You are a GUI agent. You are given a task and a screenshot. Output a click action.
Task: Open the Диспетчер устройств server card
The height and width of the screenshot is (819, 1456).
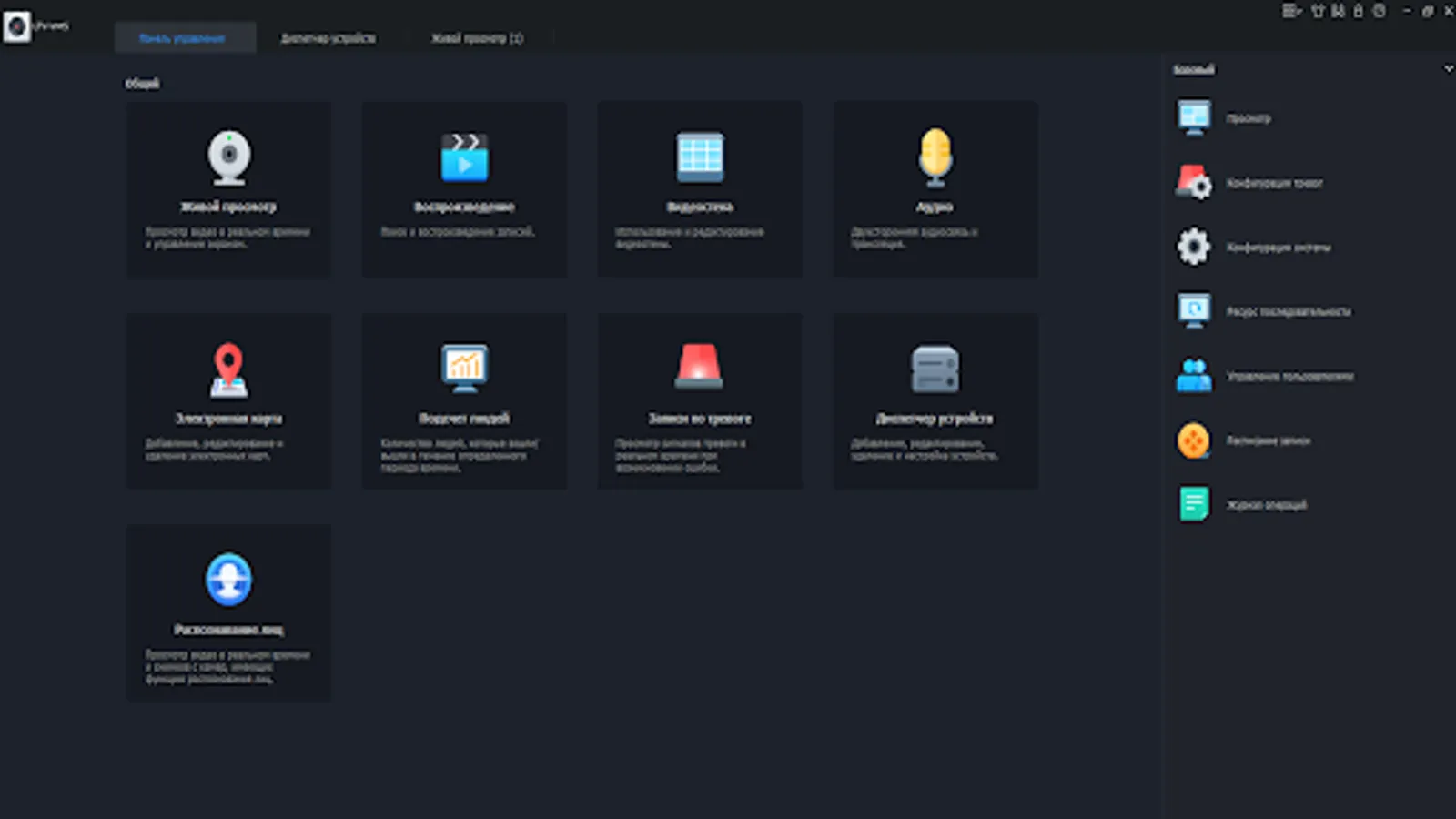point(935,401)
